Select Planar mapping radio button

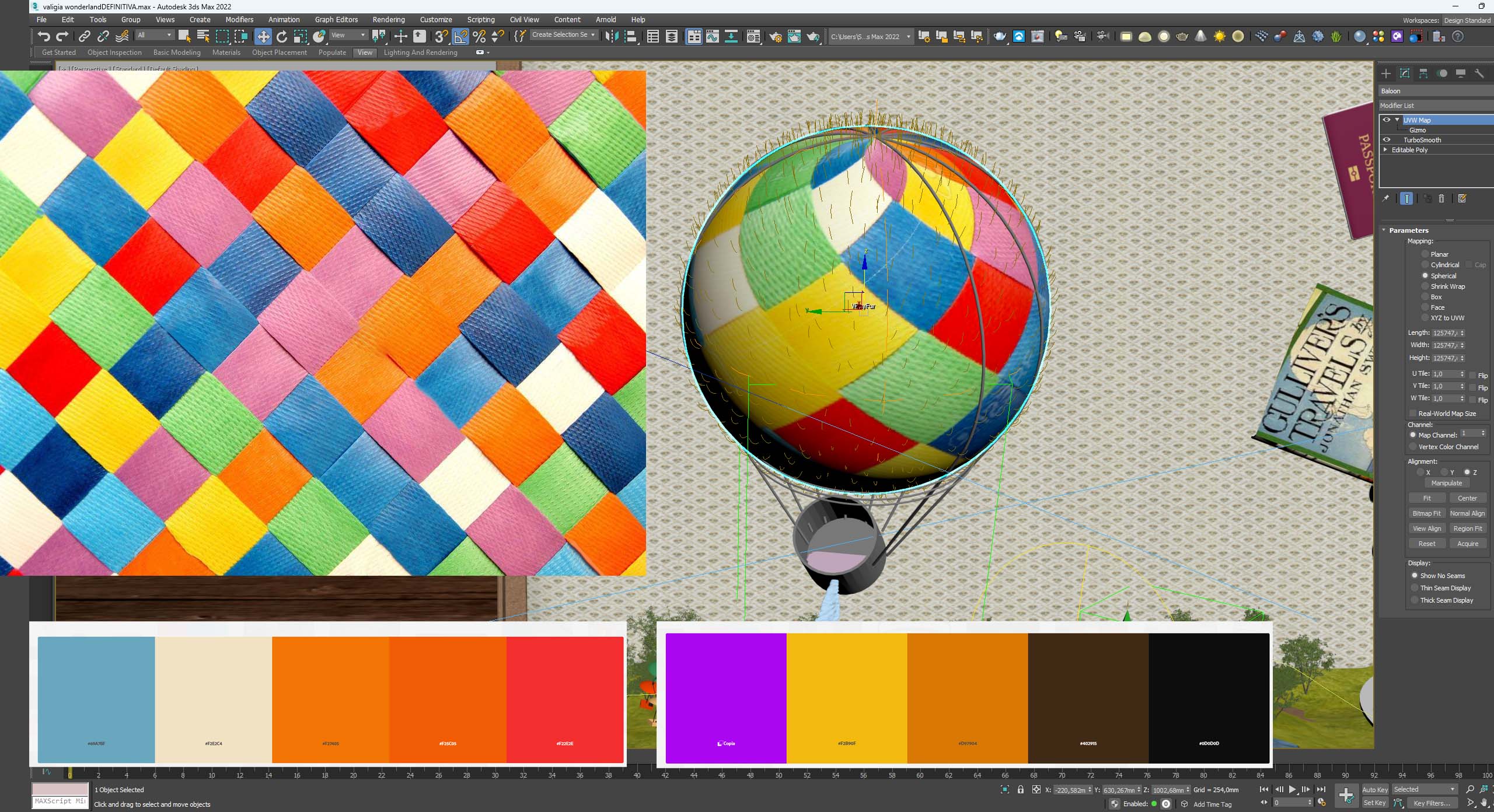pos(1425,254)
